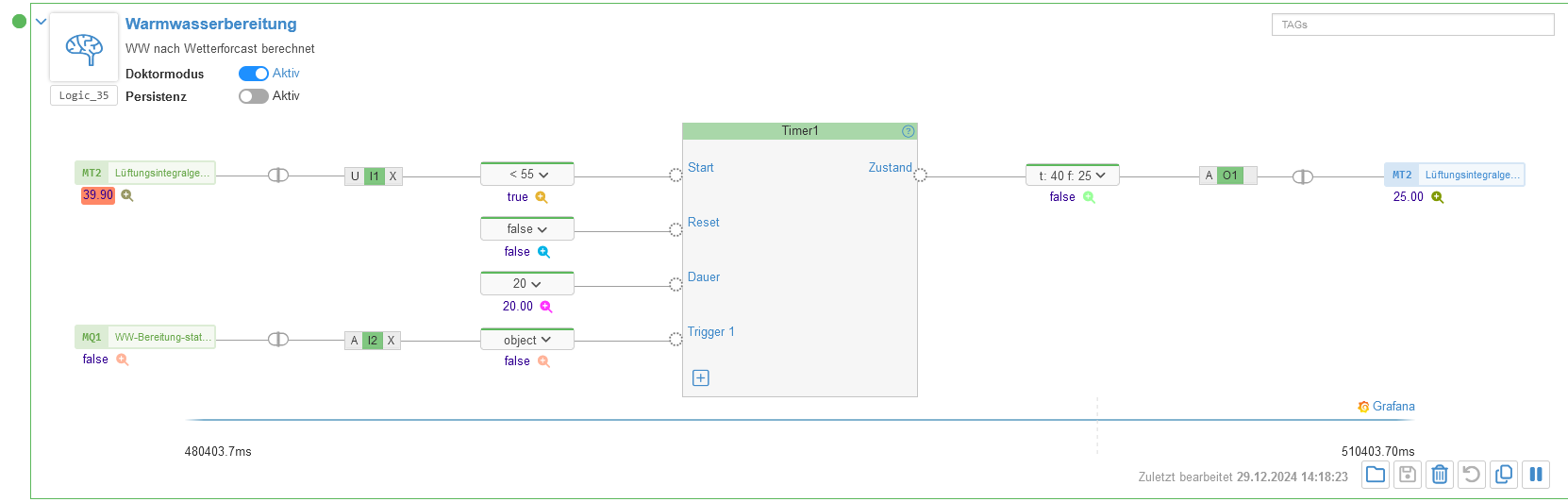Screen dimensions: 1568x502
Task: Click the TAGs input field
Action: [x=1412, y=25]
